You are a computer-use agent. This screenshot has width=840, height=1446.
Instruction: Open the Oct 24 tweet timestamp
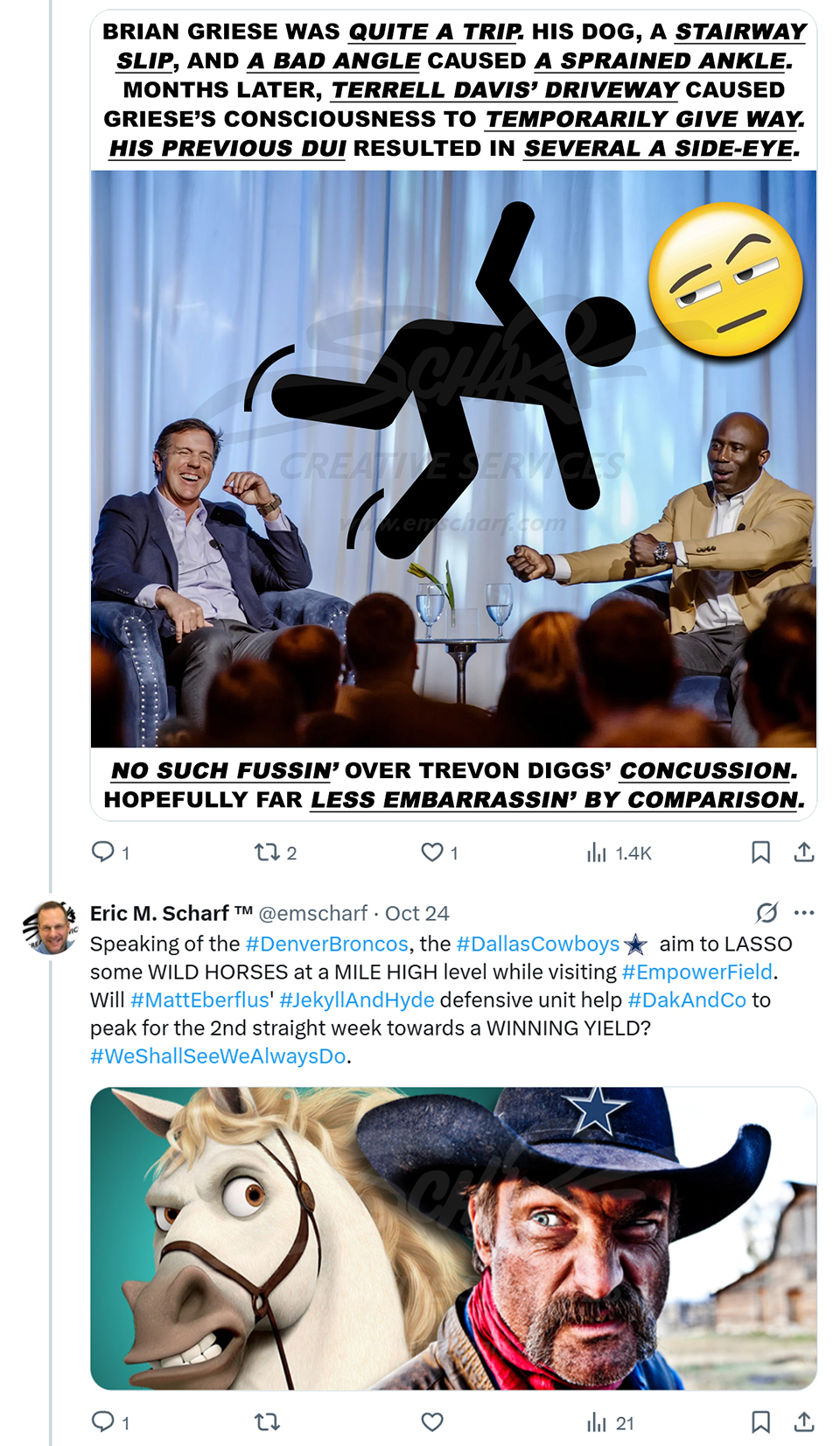[x=417, y=913]
